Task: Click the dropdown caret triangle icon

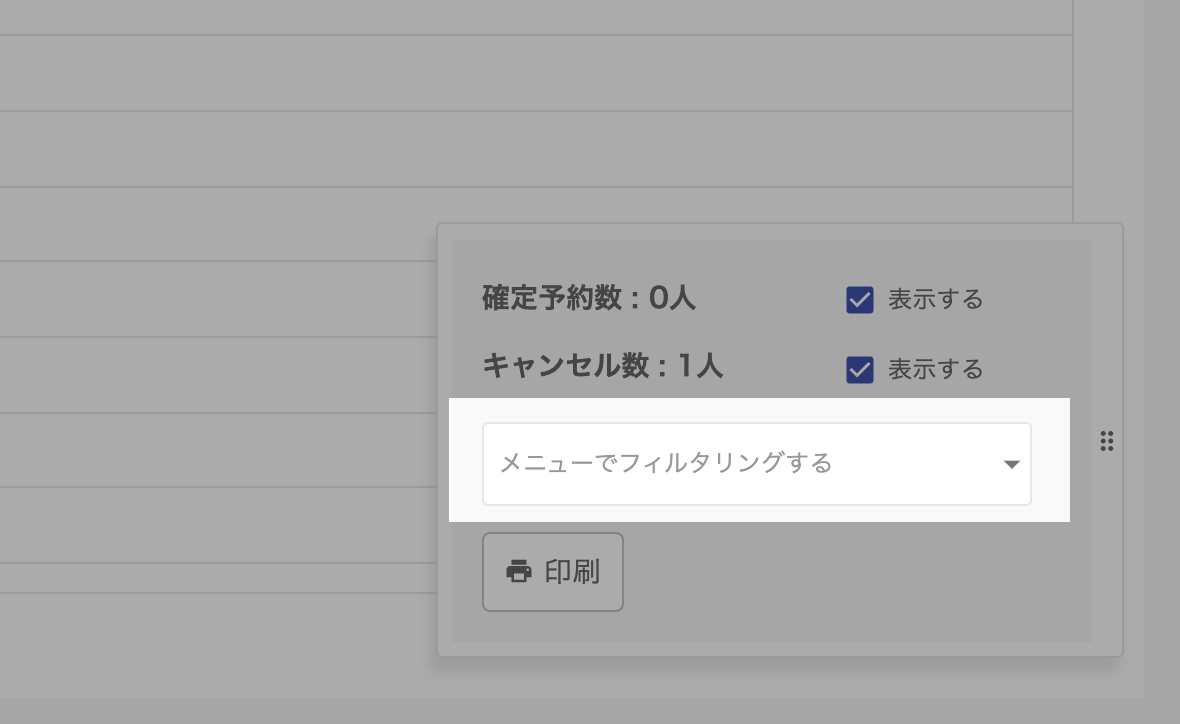Action: (x=1011, y=464)
